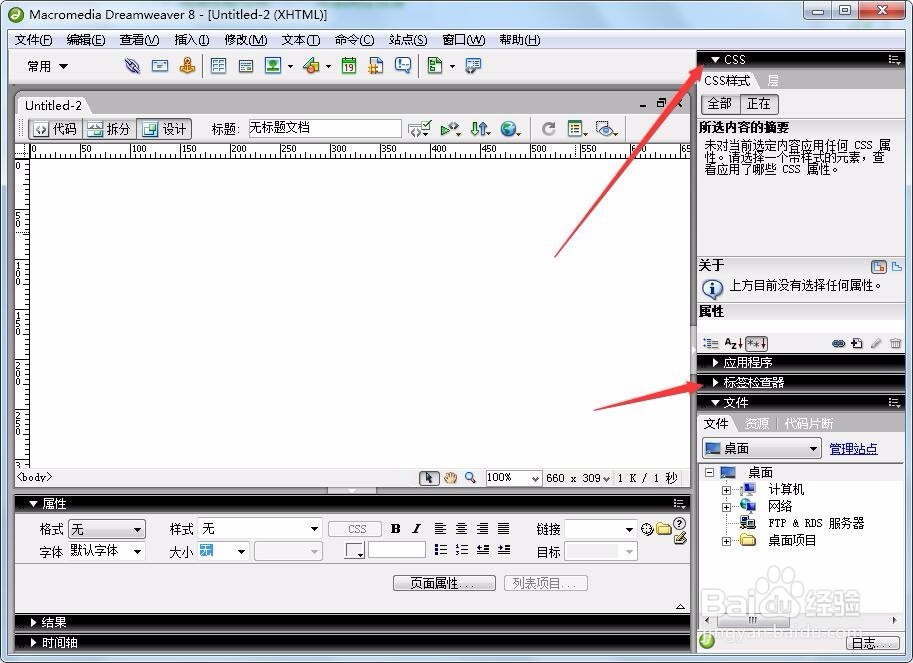Click the Validate markup icon
Screen dimensions: 913x663
pyautogui.click(x=419, y=129)
